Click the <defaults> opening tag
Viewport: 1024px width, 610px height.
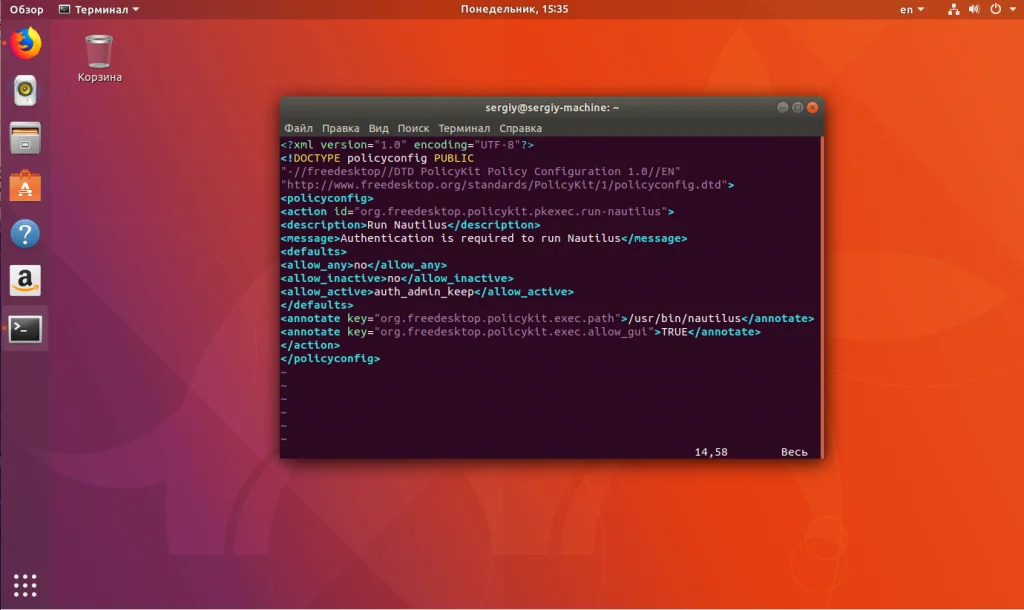313,251
